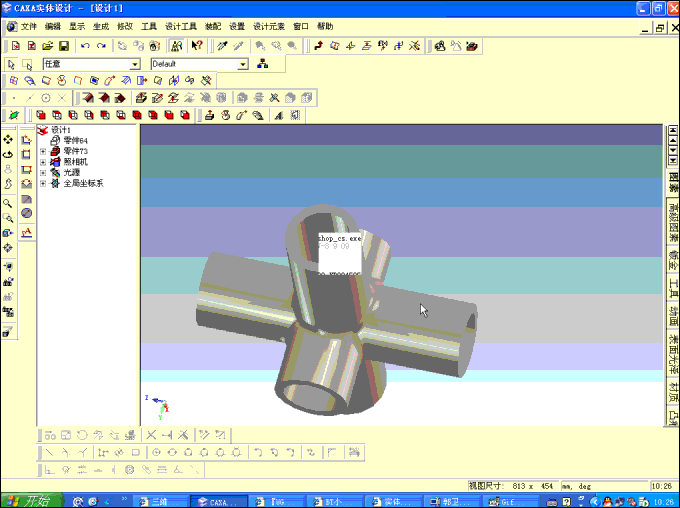Switch to the 实体 taskbar window
680x508 pixels.
click(x=393, y=502)
